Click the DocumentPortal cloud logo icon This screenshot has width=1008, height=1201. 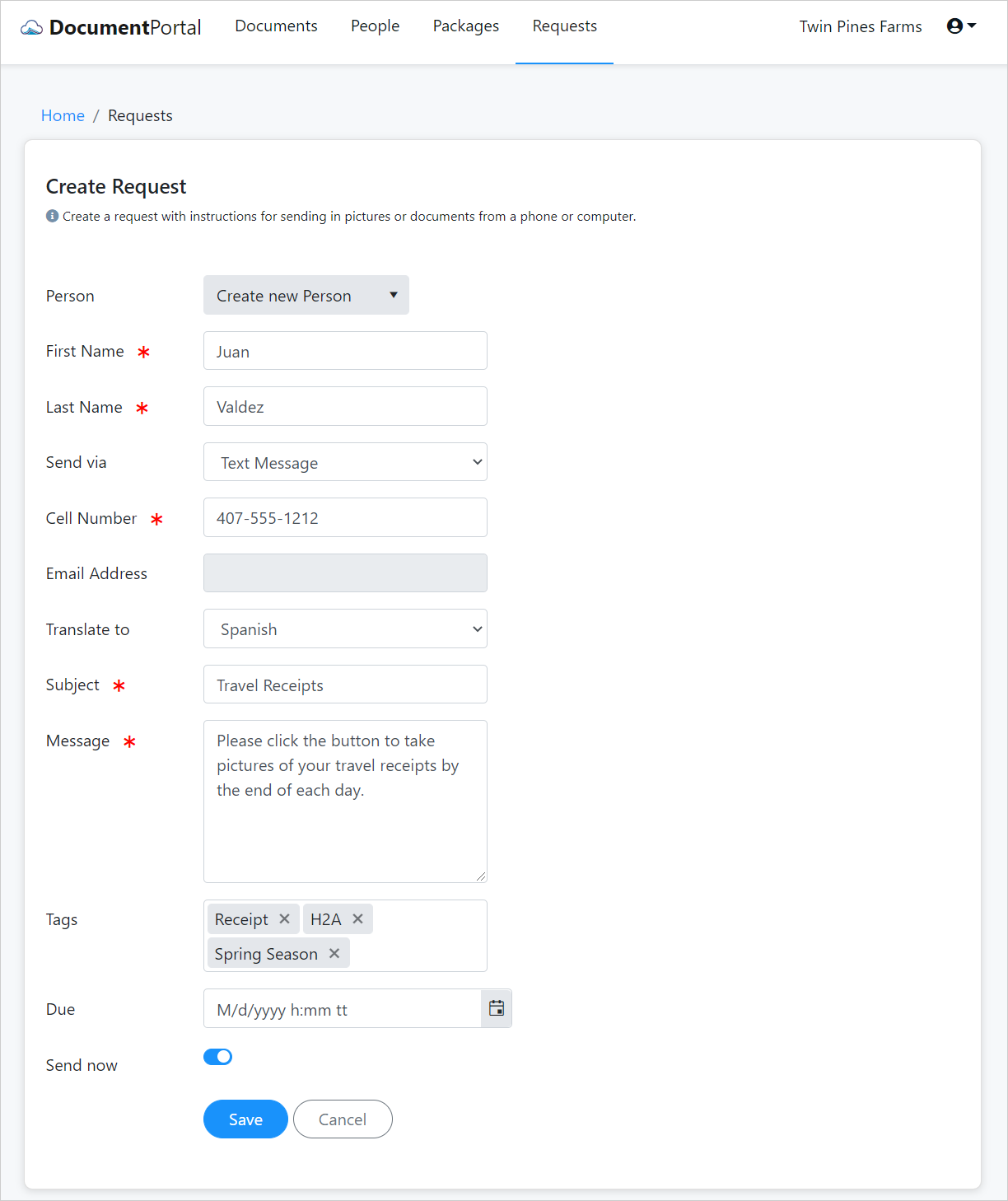[x=30, y=26]
